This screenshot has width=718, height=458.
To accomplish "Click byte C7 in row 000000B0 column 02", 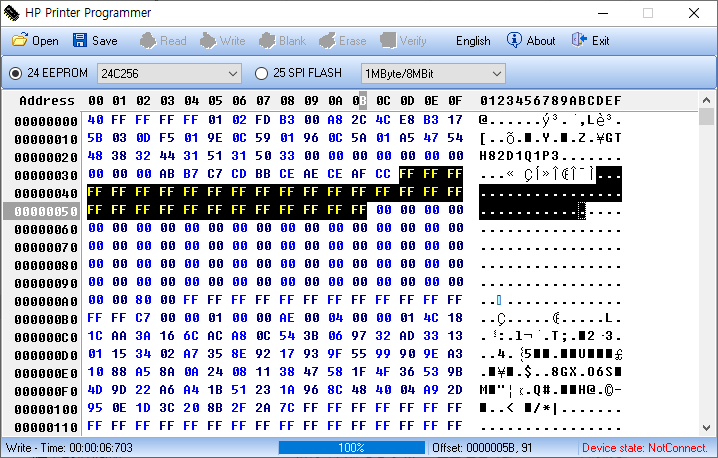I will click(143, 318).
